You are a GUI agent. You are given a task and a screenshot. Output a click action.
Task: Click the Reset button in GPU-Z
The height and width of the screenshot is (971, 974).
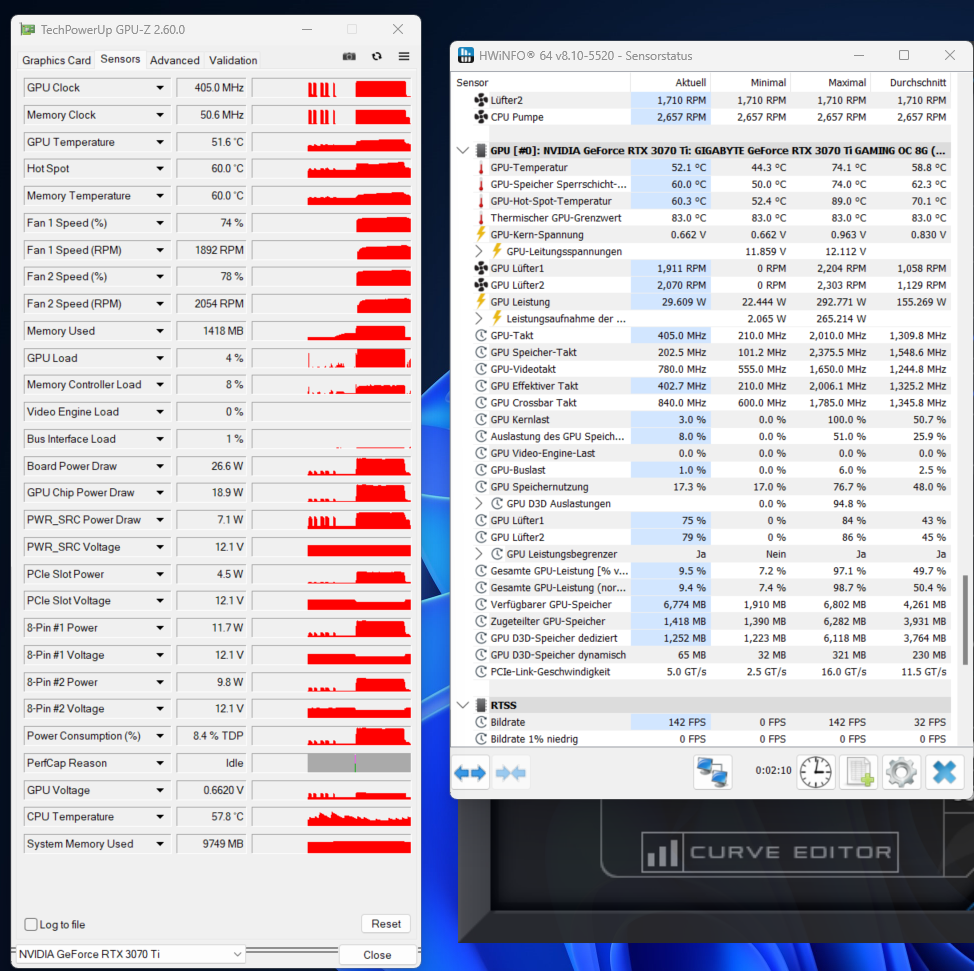(x=386, y=924)
